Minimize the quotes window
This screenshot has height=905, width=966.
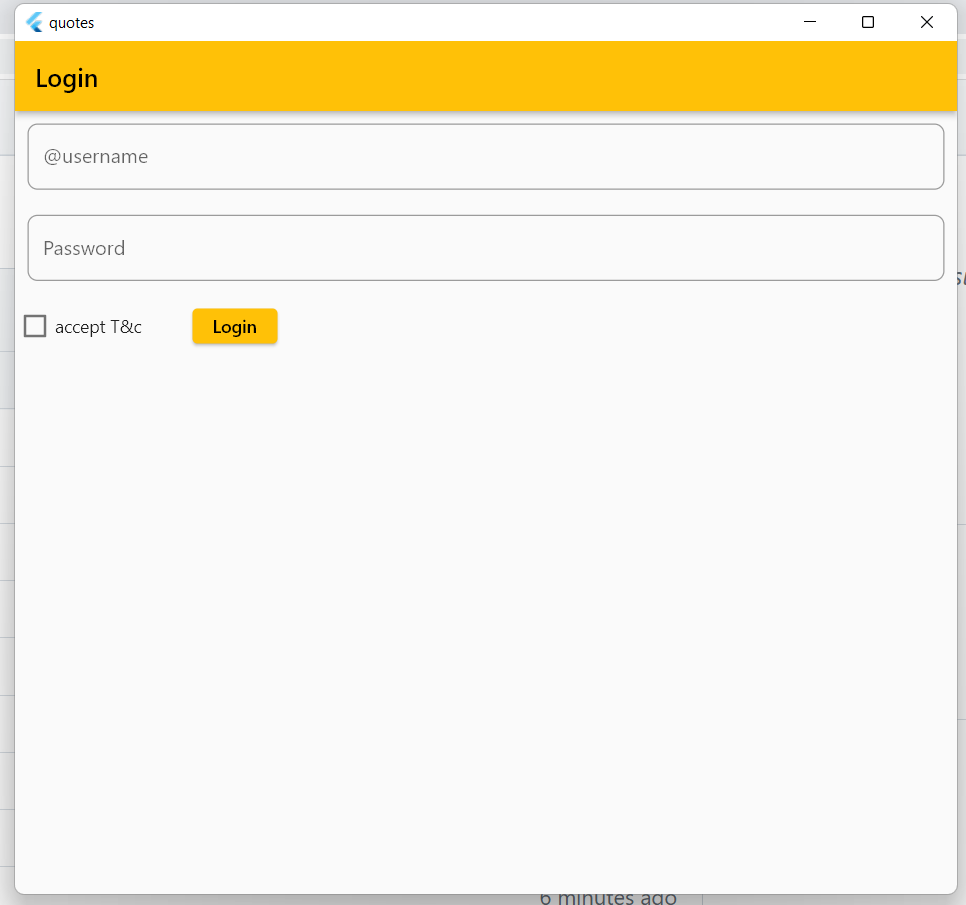[x=809, y=21]
